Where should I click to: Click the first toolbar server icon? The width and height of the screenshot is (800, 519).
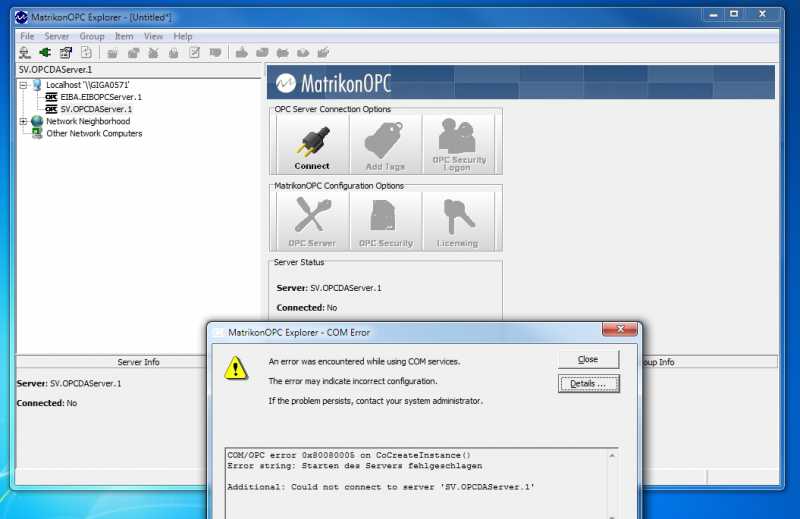(x=24, y=52)
